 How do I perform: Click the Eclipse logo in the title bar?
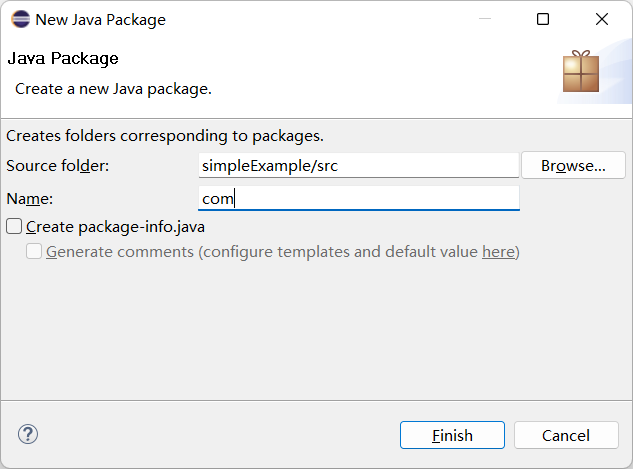(x=20, y=19)
